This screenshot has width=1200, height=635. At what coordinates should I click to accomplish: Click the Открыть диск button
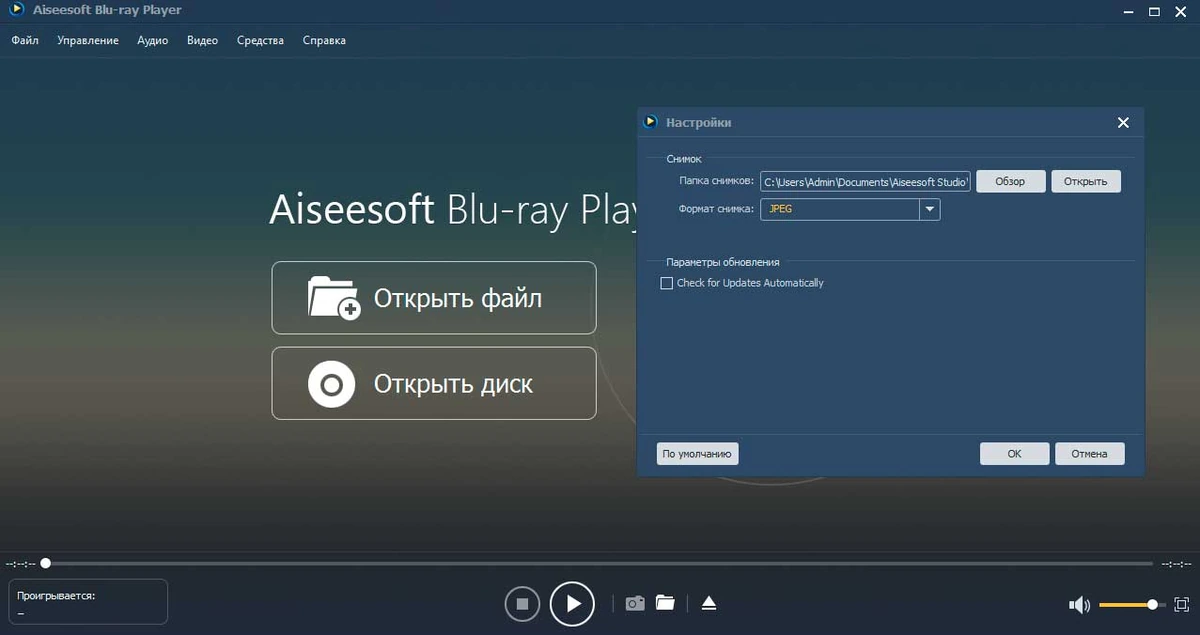pos(434,383)
